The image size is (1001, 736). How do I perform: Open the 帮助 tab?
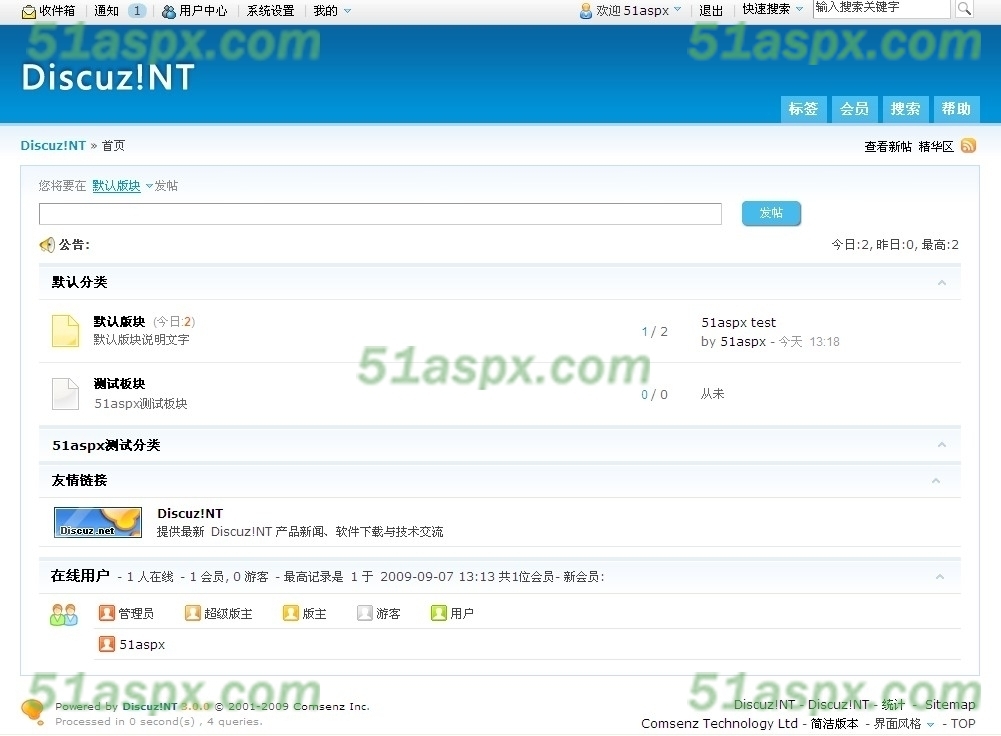956,109
